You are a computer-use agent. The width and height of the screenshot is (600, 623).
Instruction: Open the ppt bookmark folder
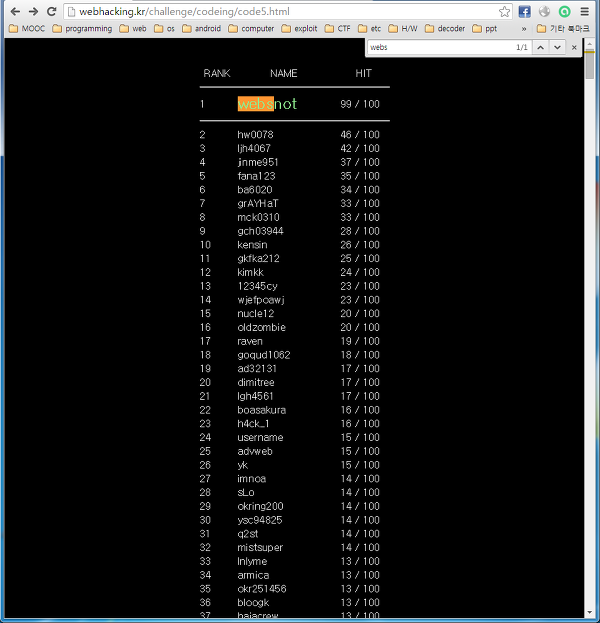[485, 29]
